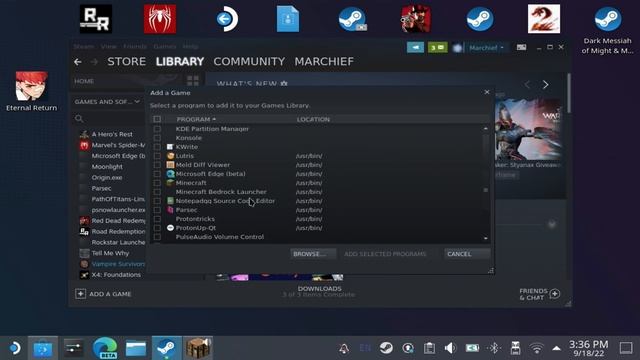The height and width of the screenshot is (360, 640).
Task: Open the green friend notifications icon
Action: coord(437,48)
